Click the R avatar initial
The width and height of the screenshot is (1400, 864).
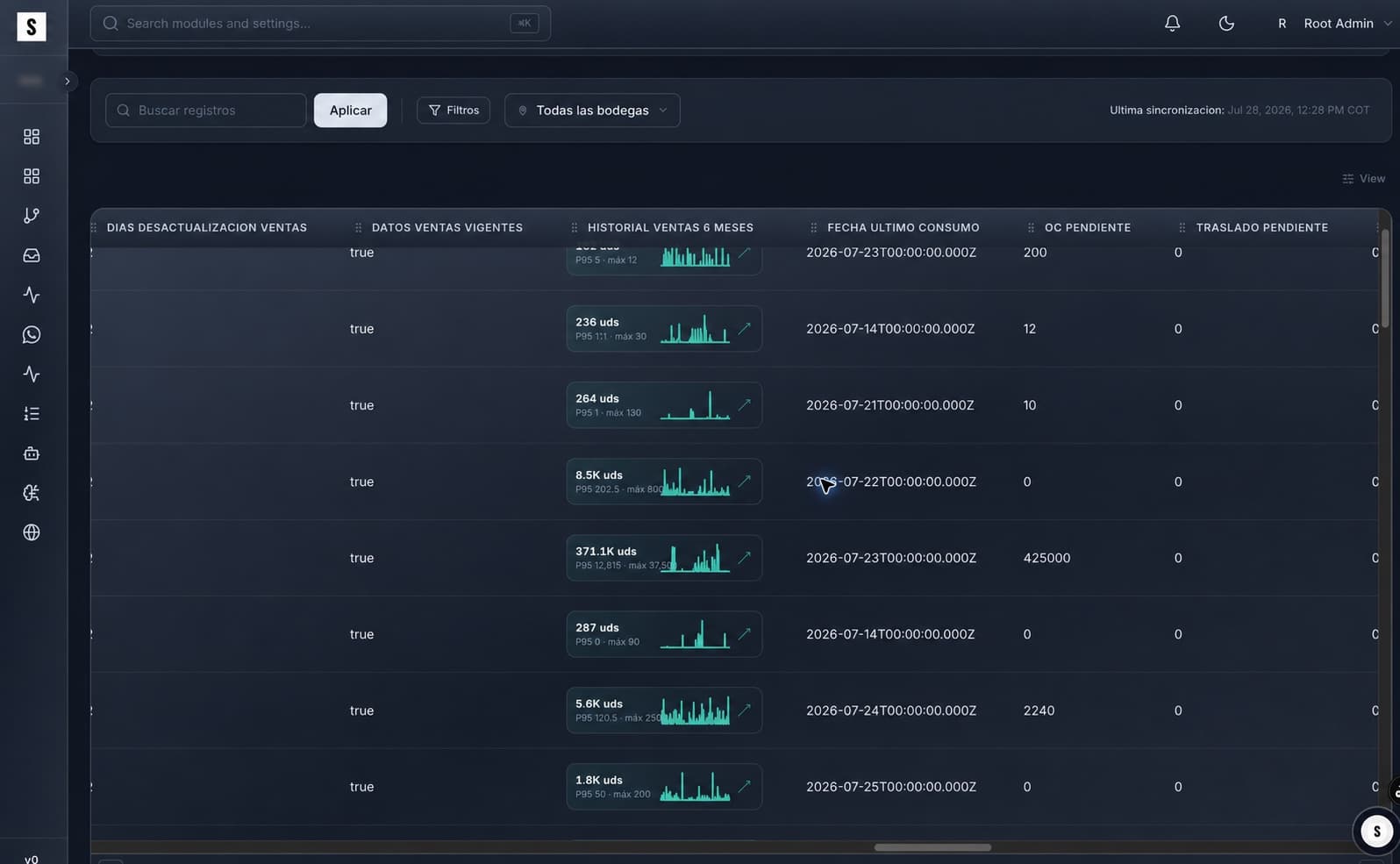pyautogui.click(x=1282, y=24)
